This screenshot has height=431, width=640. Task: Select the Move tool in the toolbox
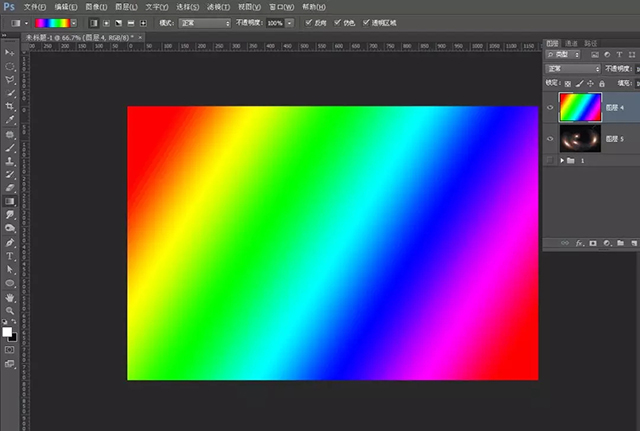[x=10, y=50]
